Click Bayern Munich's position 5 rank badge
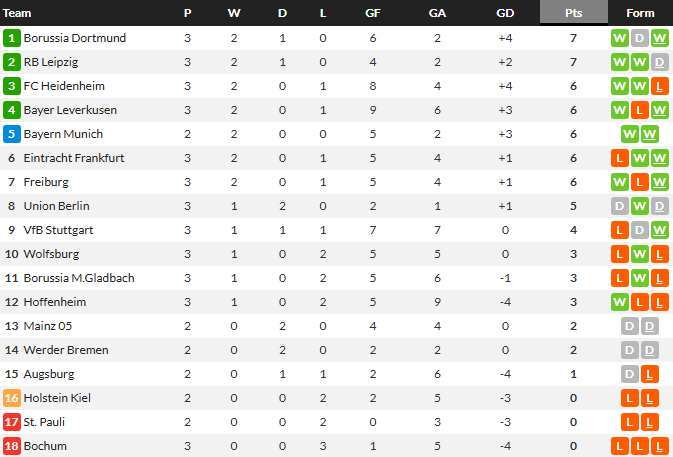 (12, 134)
